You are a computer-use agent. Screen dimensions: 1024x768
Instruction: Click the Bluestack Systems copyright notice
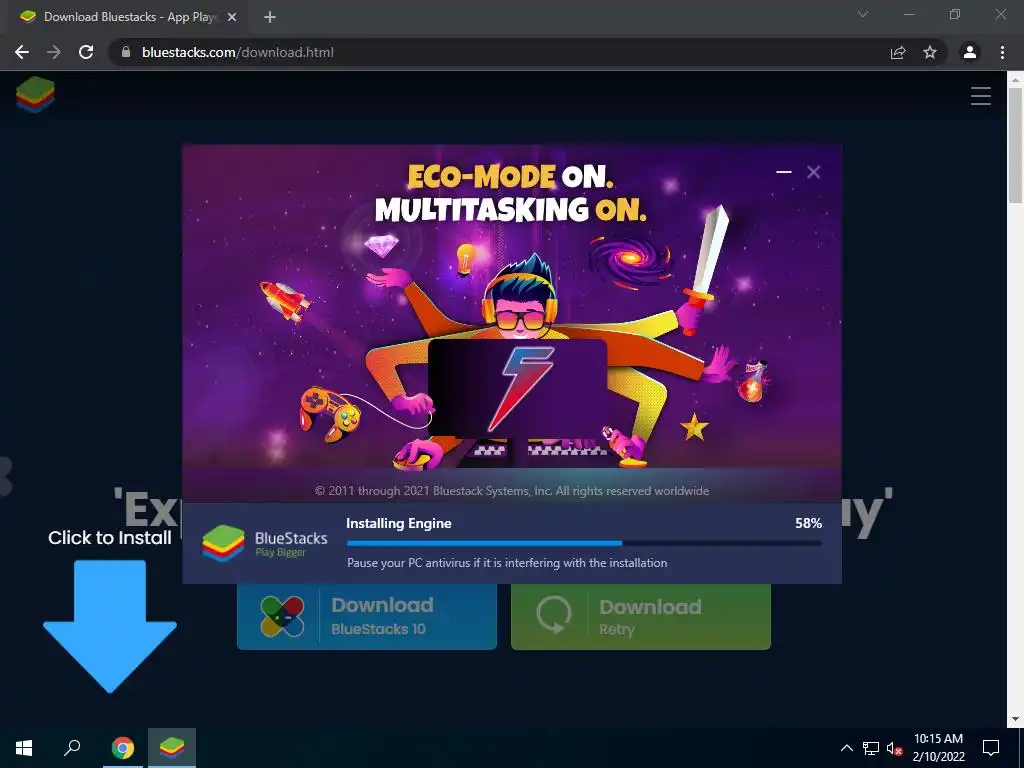(x=512, y=491)
